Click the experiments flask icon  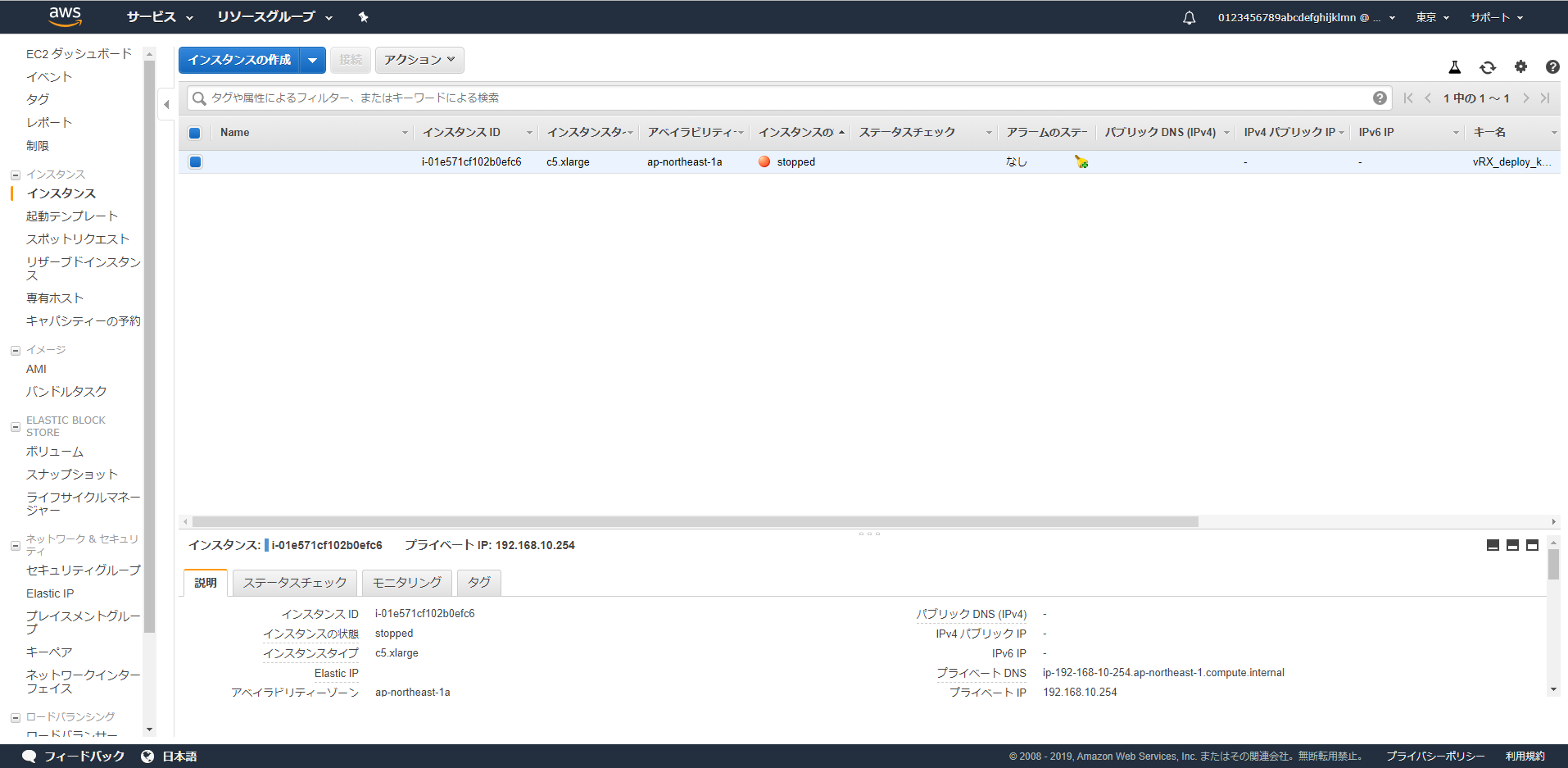tap(1454, 67)
